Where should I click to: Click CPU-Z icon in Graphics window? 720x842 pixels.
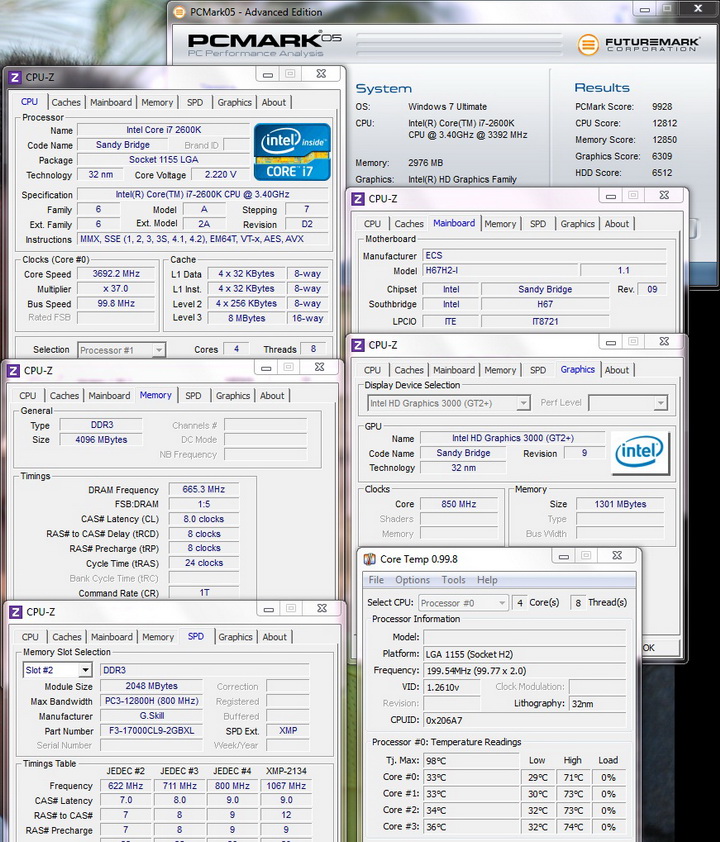358,345
